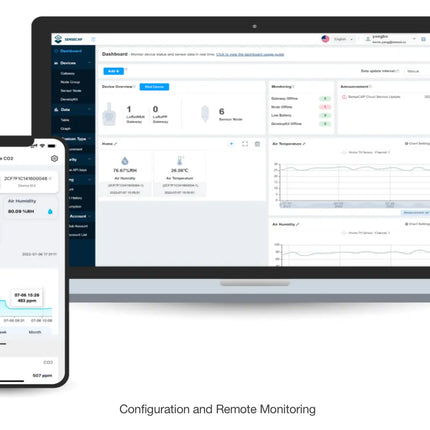Open the English language dropdown
The image size is (430, 430).
pyautogui.click(x=344, y=39)
